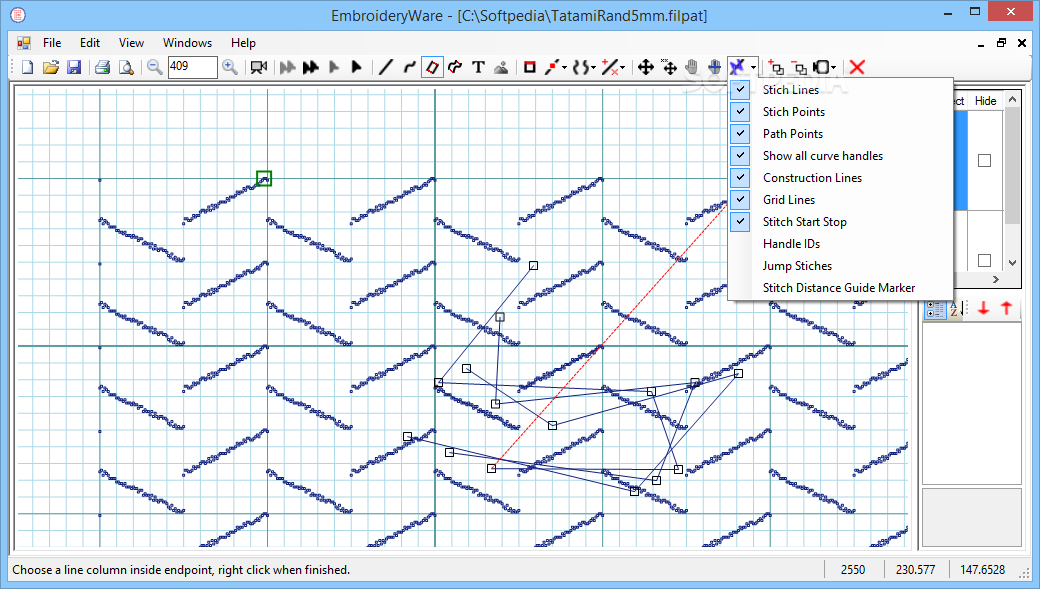1040x589 pixels.
Task: Enable Stitch Distance Guide Marker
Action: 840,287
